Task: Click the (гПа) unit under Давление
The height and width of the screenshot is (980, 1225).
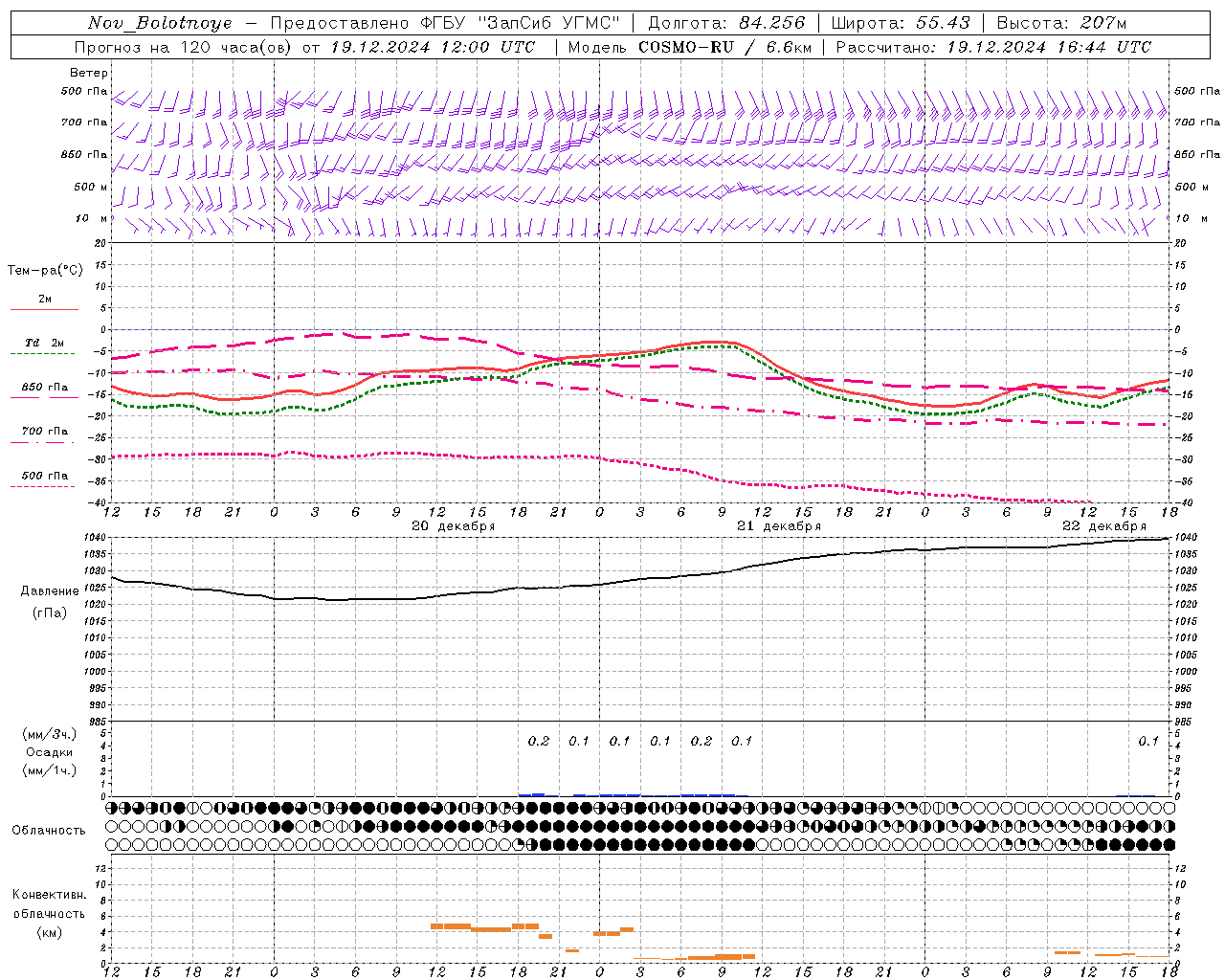Action: point(50,613)
